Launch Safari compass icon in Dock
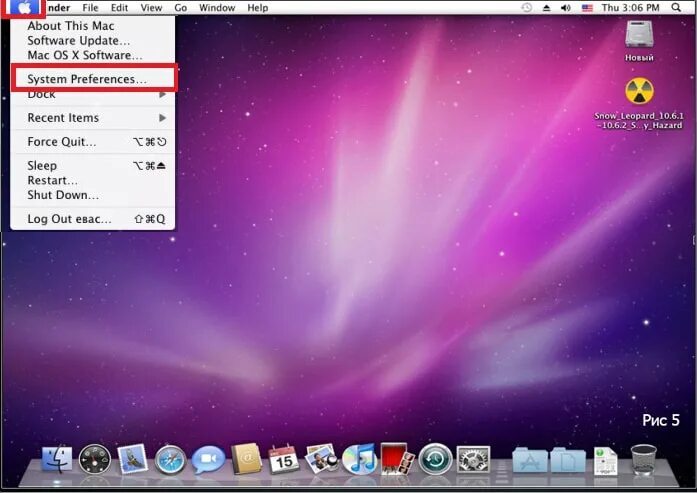Image resolution: width=697 pixels, height=493 pixels. (170, 459)
